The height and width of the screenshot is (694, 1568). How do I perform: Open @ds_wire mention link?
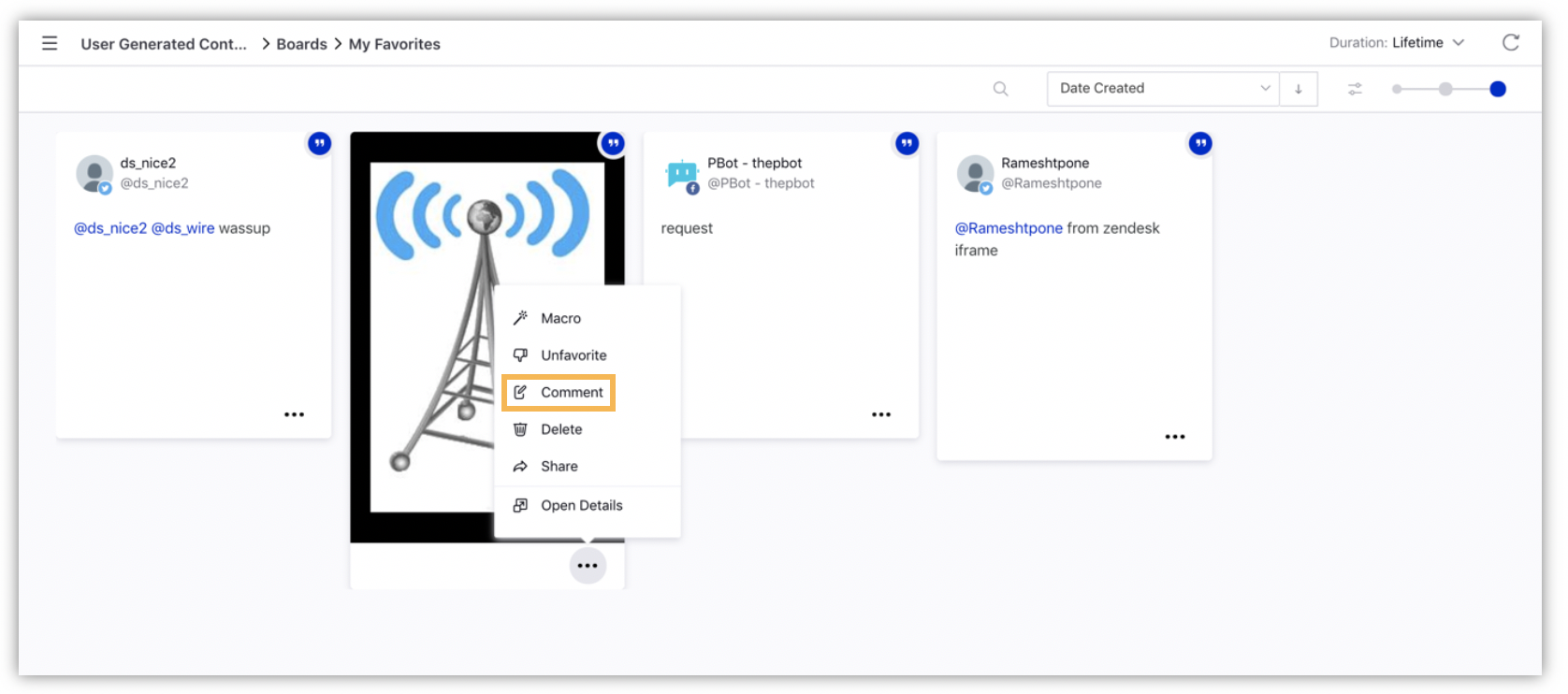182,228
